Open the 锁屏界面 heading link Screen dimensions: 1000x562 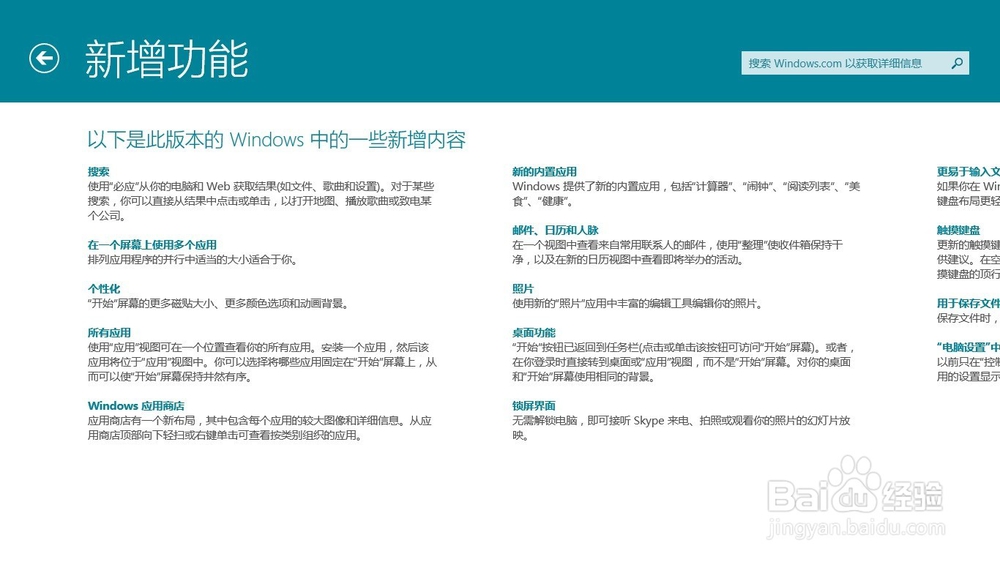(x=533, y=406)
